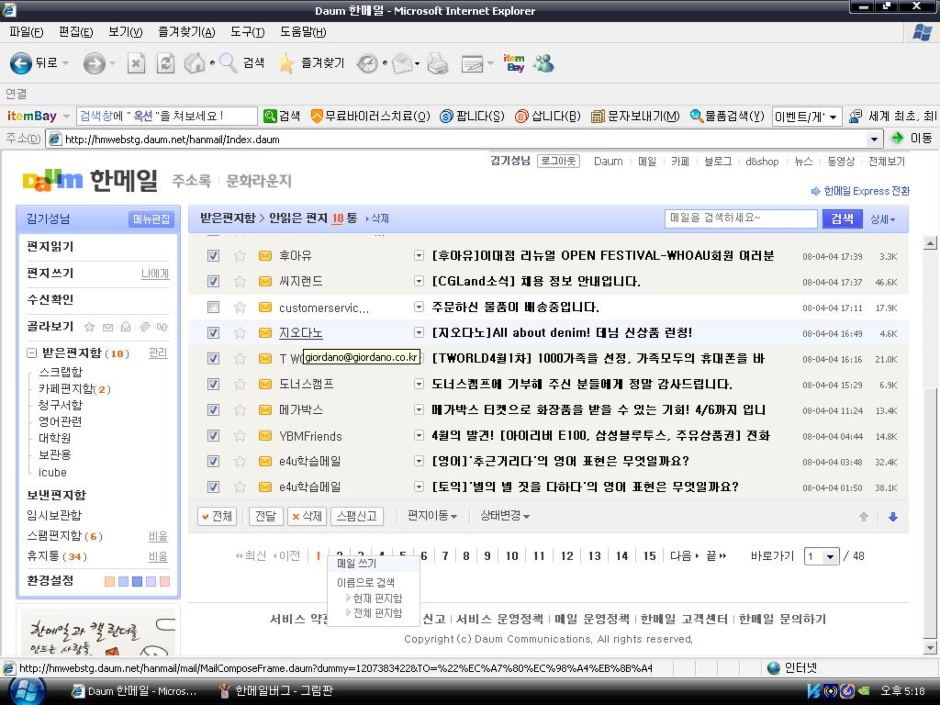Open the 한메일 Express 전환 link
This screenshot has width=940, height=705.
[x=860, y=191]
